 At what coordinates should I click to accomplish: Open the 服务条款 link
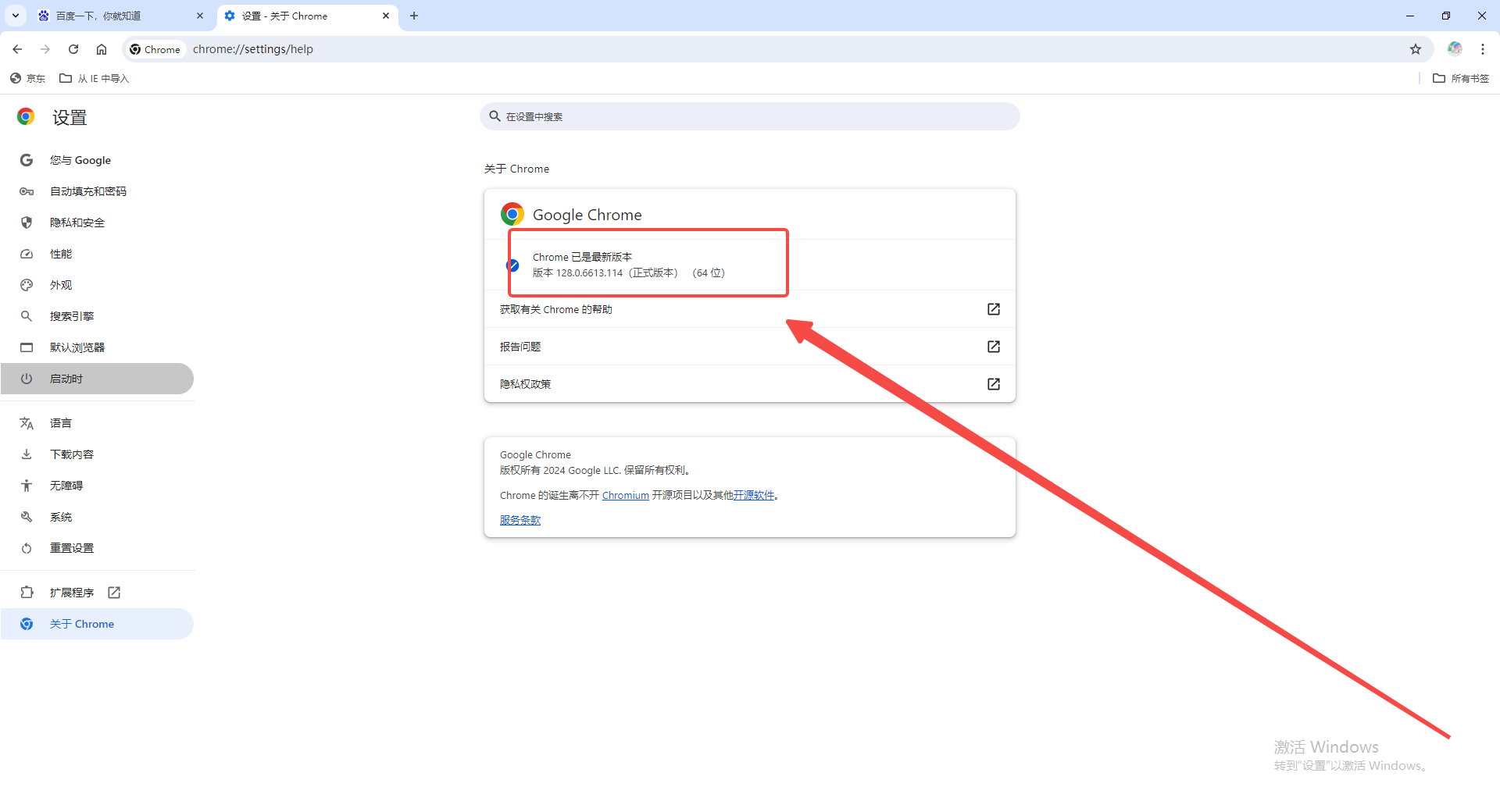(520, 520)
